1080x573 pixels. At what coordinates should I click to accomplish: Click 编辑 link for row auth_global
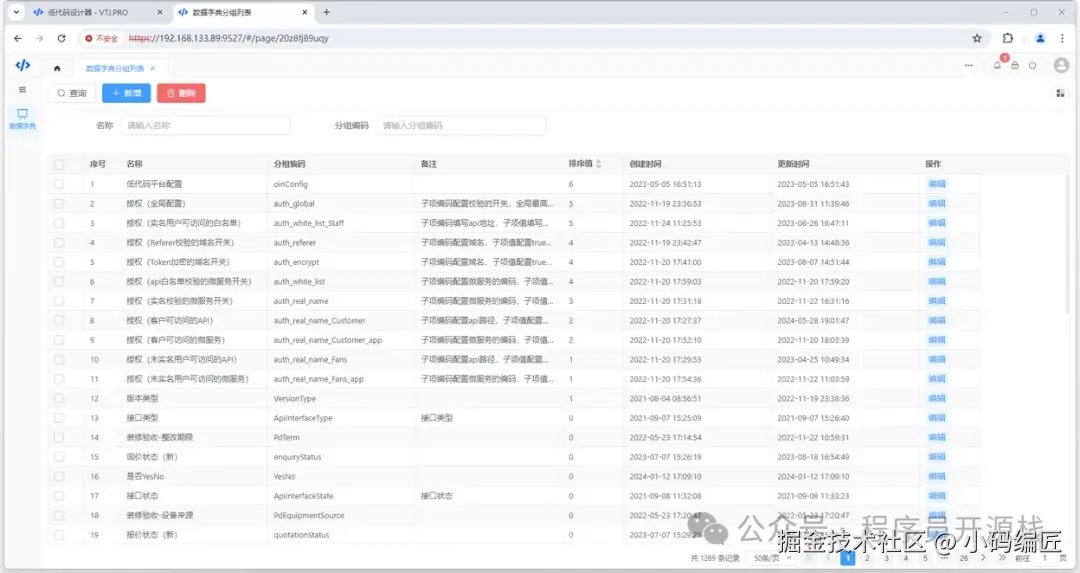click(937, 203)
